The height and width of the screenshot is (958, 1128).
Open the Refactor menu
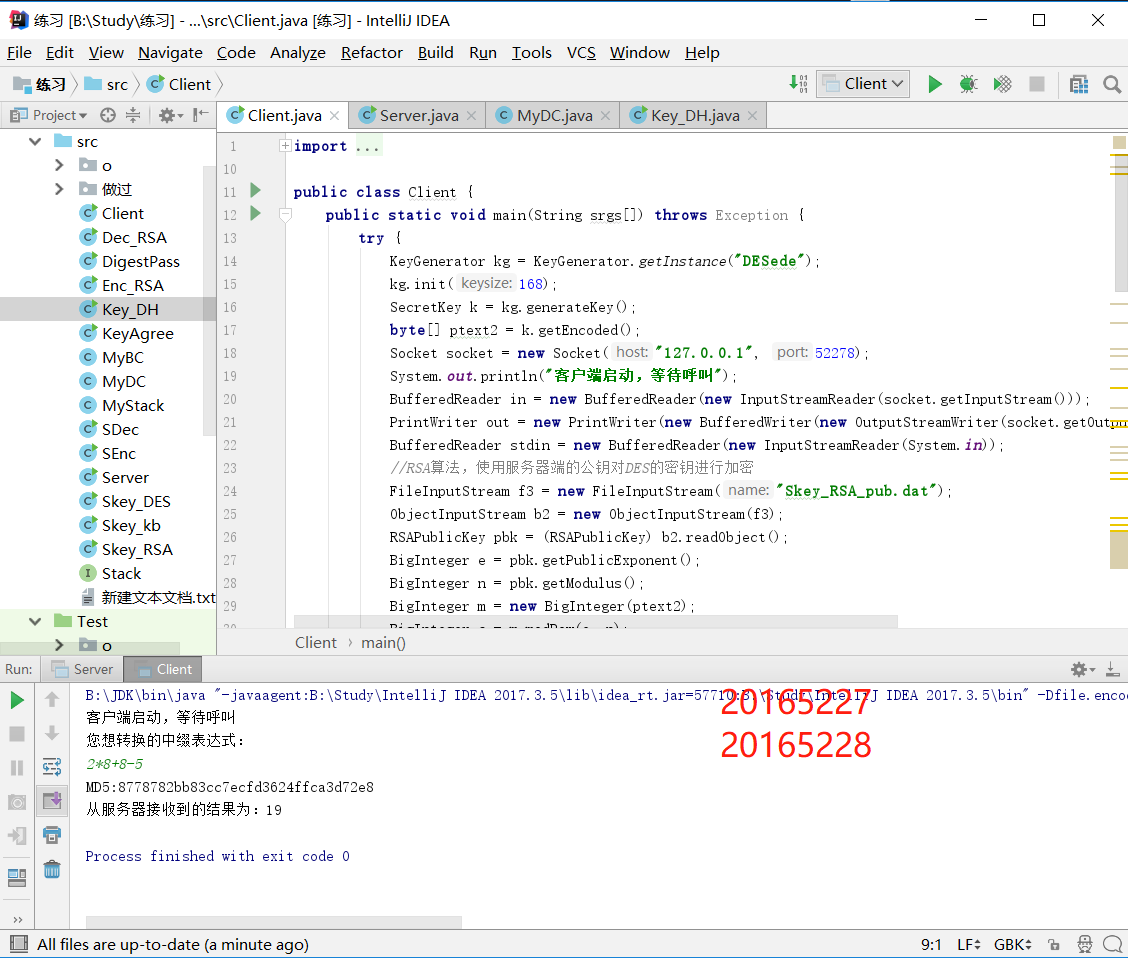point(372,53)
